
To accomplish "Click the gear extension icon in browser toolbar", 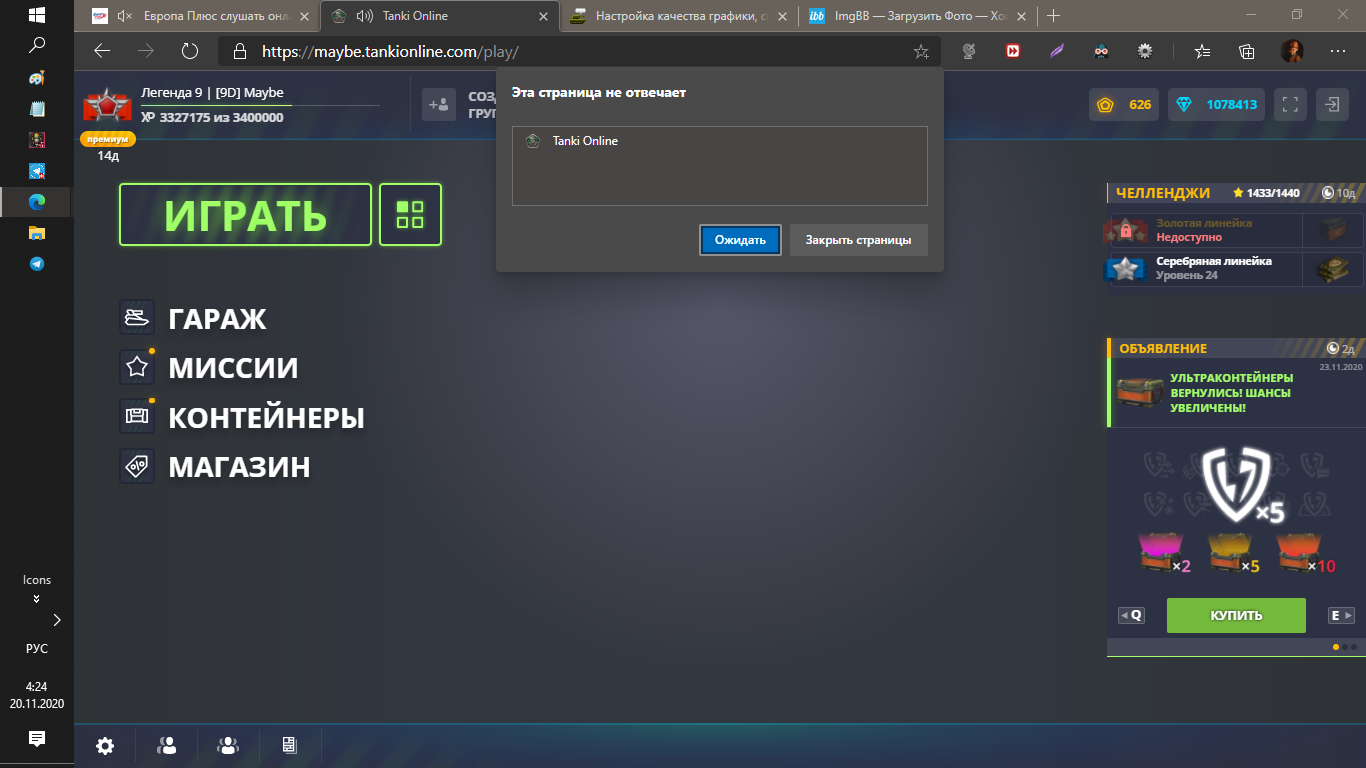I will tap(1145, 51).
